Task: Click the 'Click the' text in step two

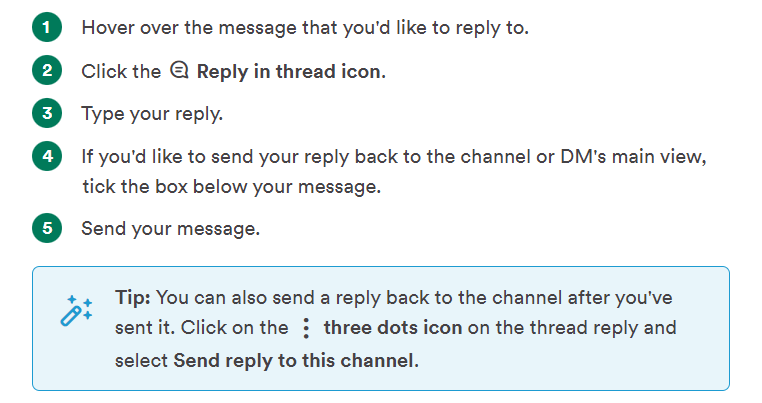Action: [121, 71]
